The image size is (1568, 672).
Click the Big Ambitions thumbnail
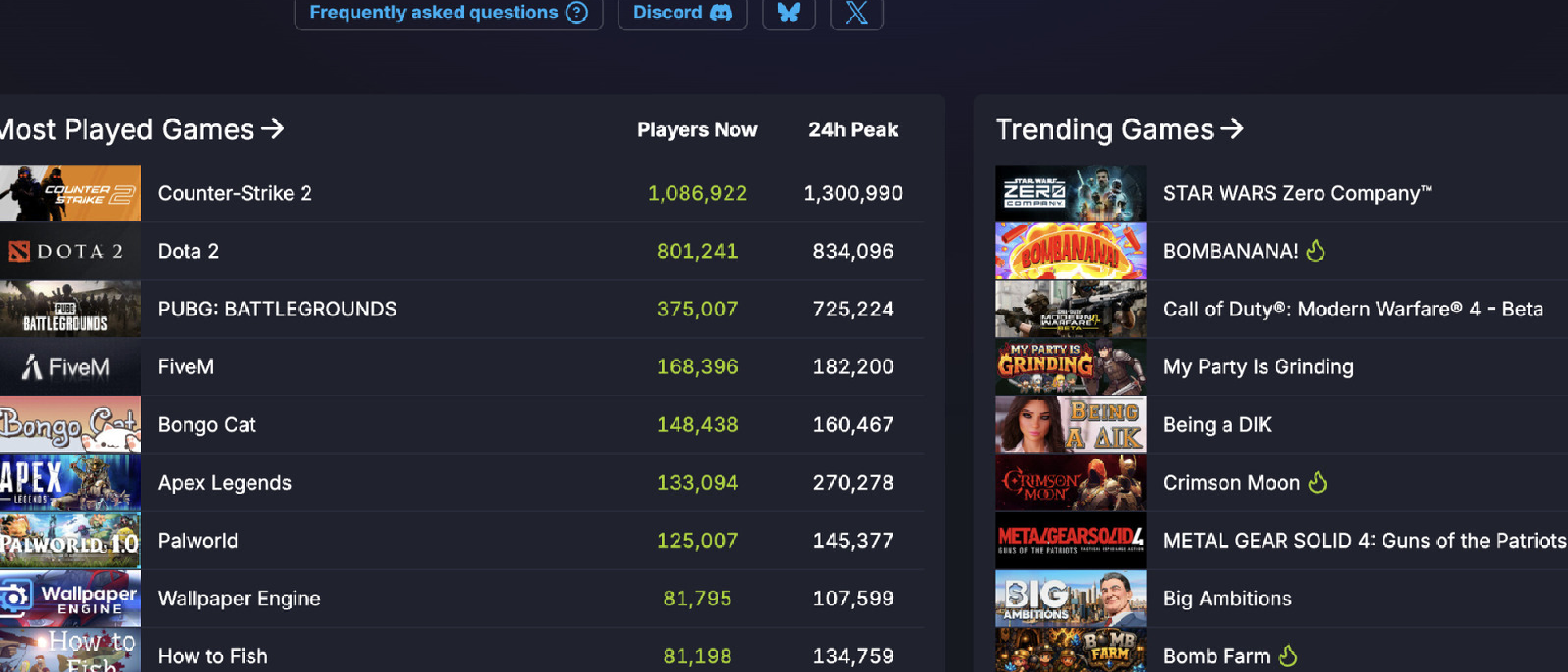coord(1070,598)
